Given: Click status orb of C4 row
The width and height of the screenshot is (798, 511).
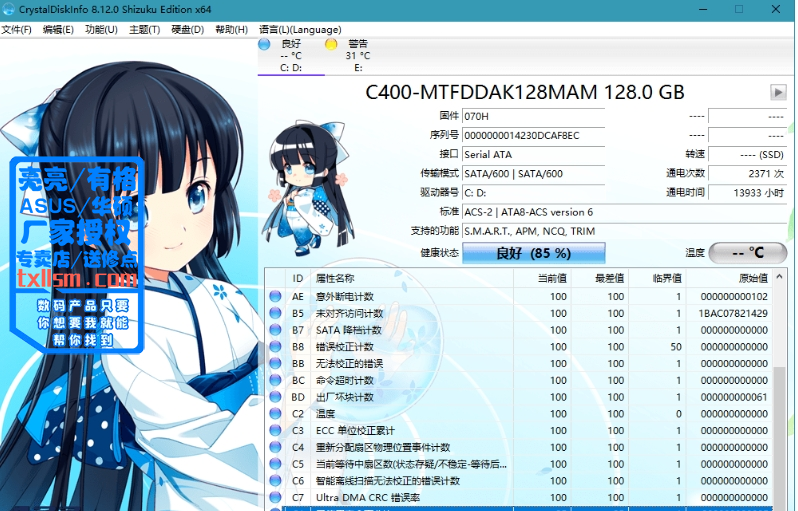Looking at the screenshot, I should click(x=275, y=447).
